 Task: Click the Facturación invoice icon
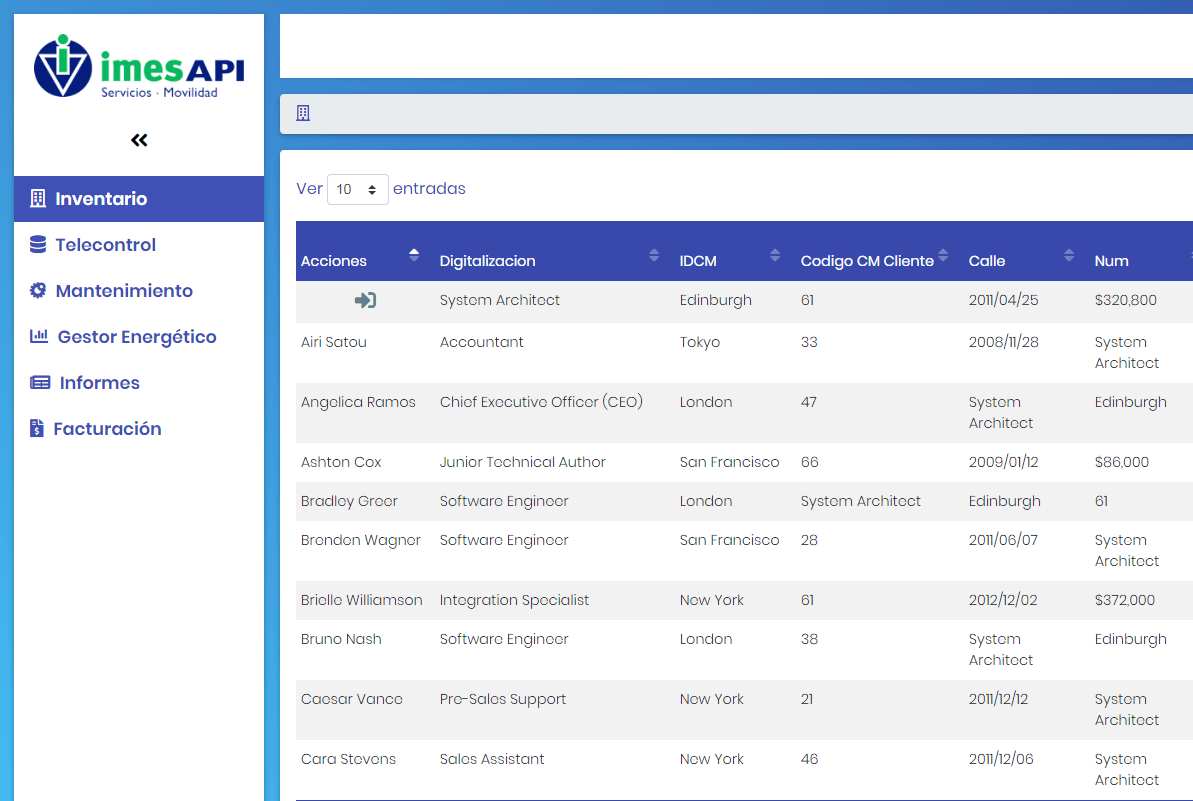pyautogui.click(x=37, y=429)
